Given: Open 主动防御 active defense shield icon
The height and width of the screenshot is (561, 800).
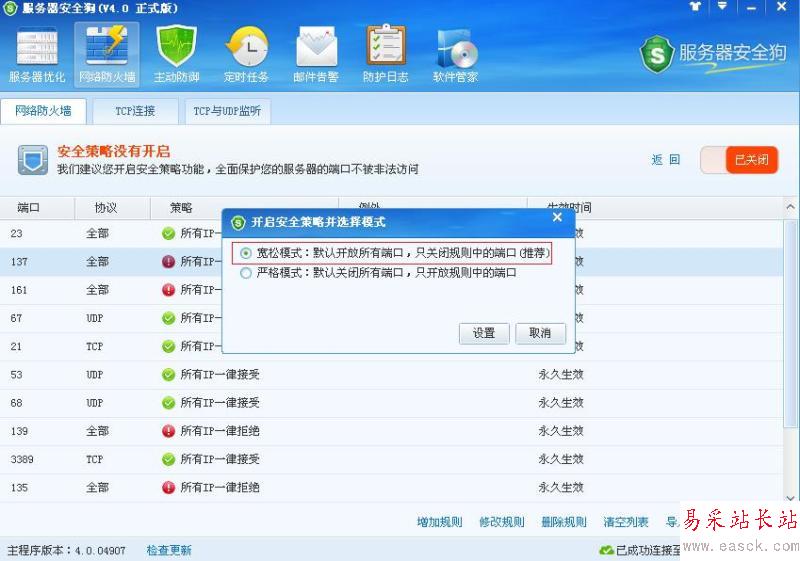Looking at the screenshot, I should [x=177, y=54].
